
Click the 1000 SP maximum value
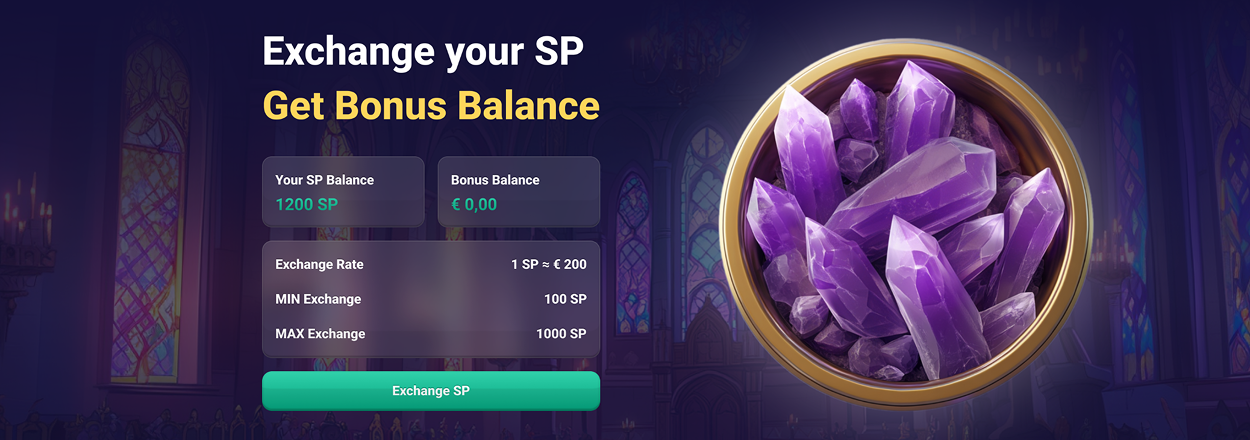[x=561, y=333]
